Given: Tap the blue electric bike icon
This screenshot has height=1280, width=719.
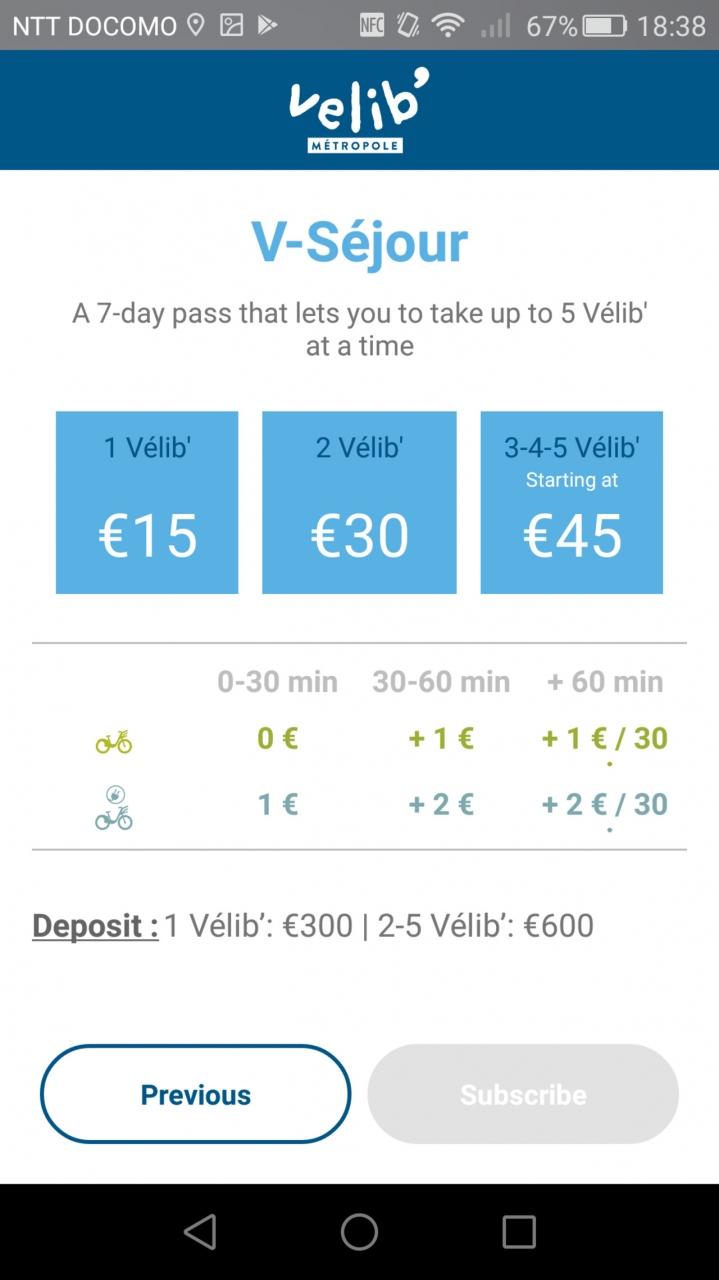Looking at the screenshot, I should coord(113,807).
